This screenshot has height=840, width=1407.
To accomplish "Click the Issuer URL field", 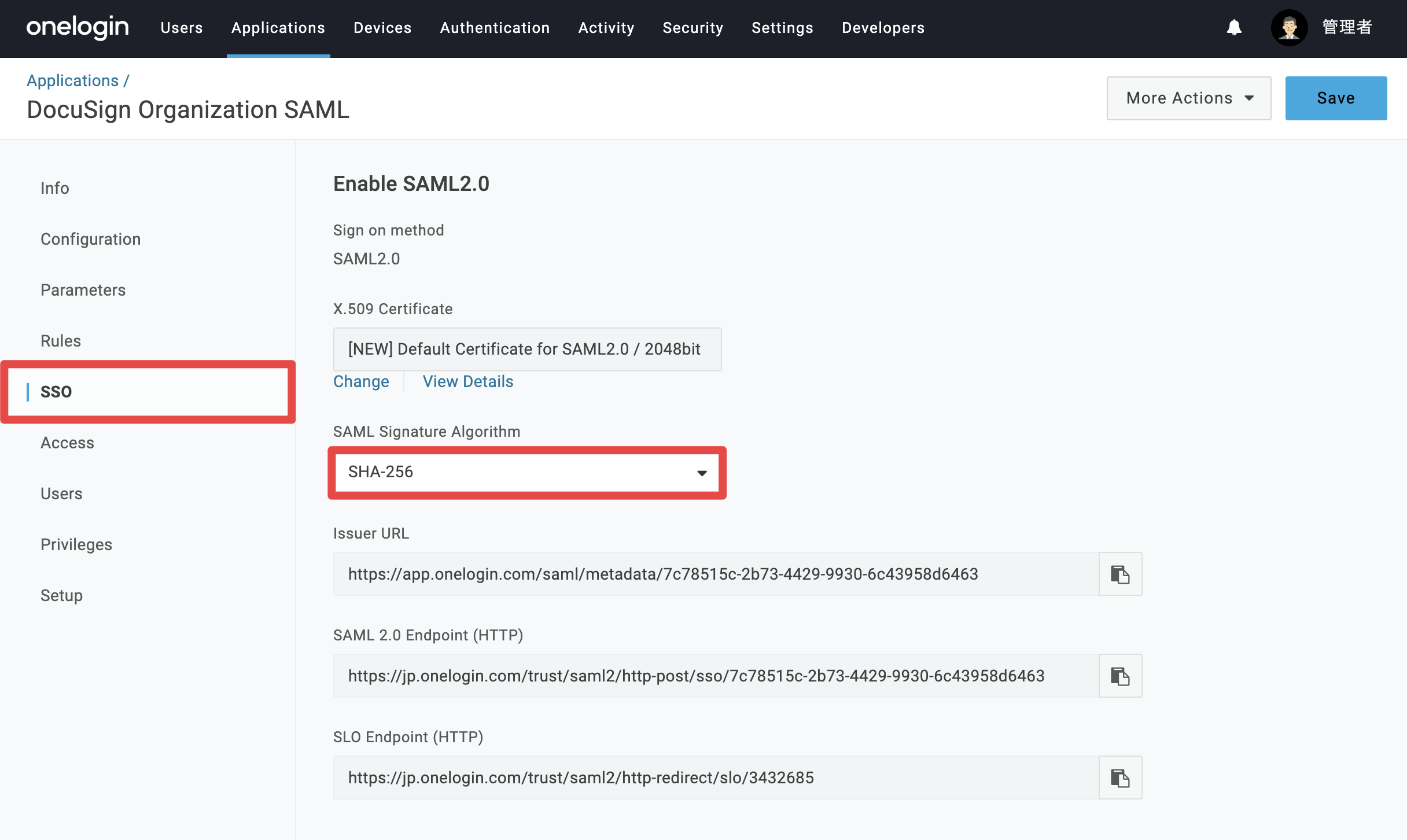I will [716, 574].
